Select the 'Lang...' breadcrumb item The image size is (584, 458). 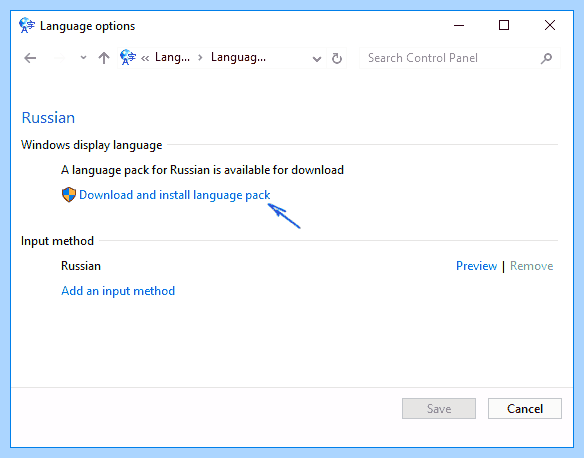[x=172, y=57]
